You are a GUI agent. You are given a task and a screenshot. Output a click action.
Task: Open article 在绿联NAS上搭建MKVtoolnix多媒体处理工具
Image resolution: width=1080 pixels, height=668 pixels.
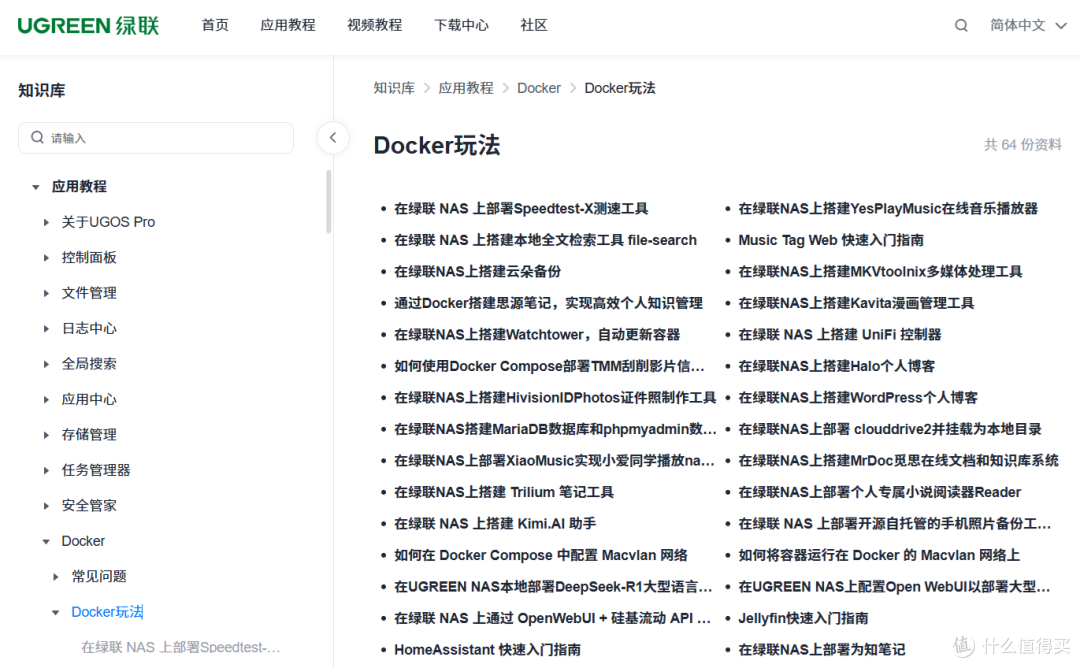coord(880,272)
